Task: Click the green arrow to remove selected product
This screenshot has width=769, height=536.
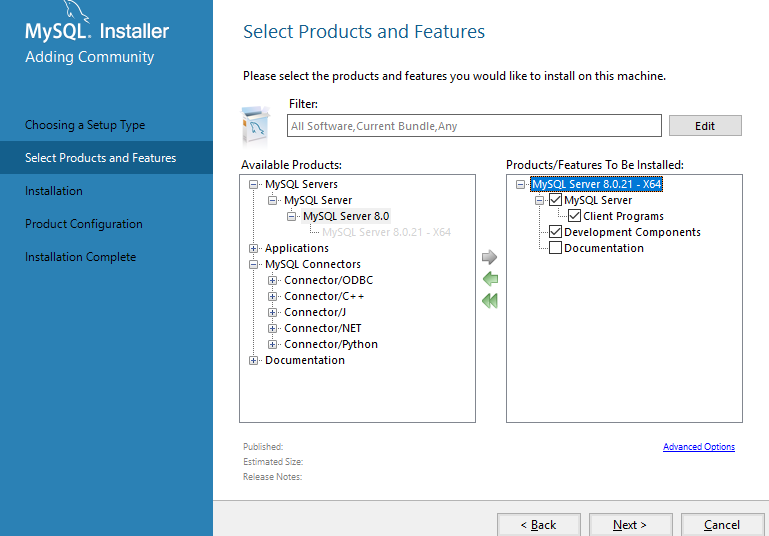Action: 490,279
